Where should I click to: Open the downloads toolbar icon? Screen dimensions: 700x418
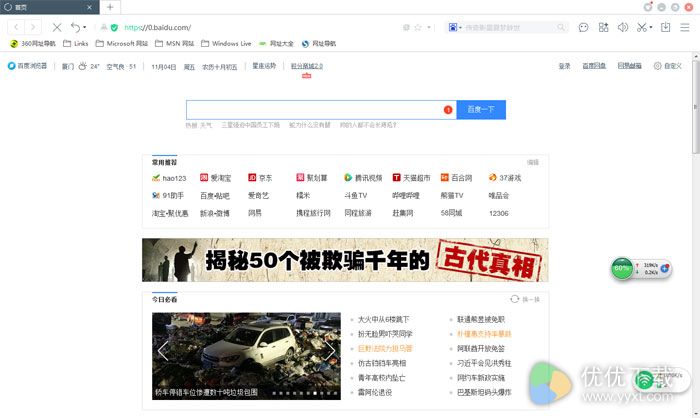click(x=665, y=27)
